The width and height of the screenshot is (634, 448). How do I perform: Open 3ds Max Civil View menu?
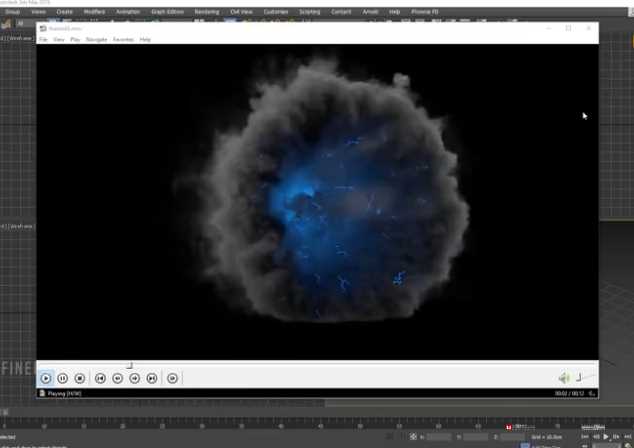(241, 12)
